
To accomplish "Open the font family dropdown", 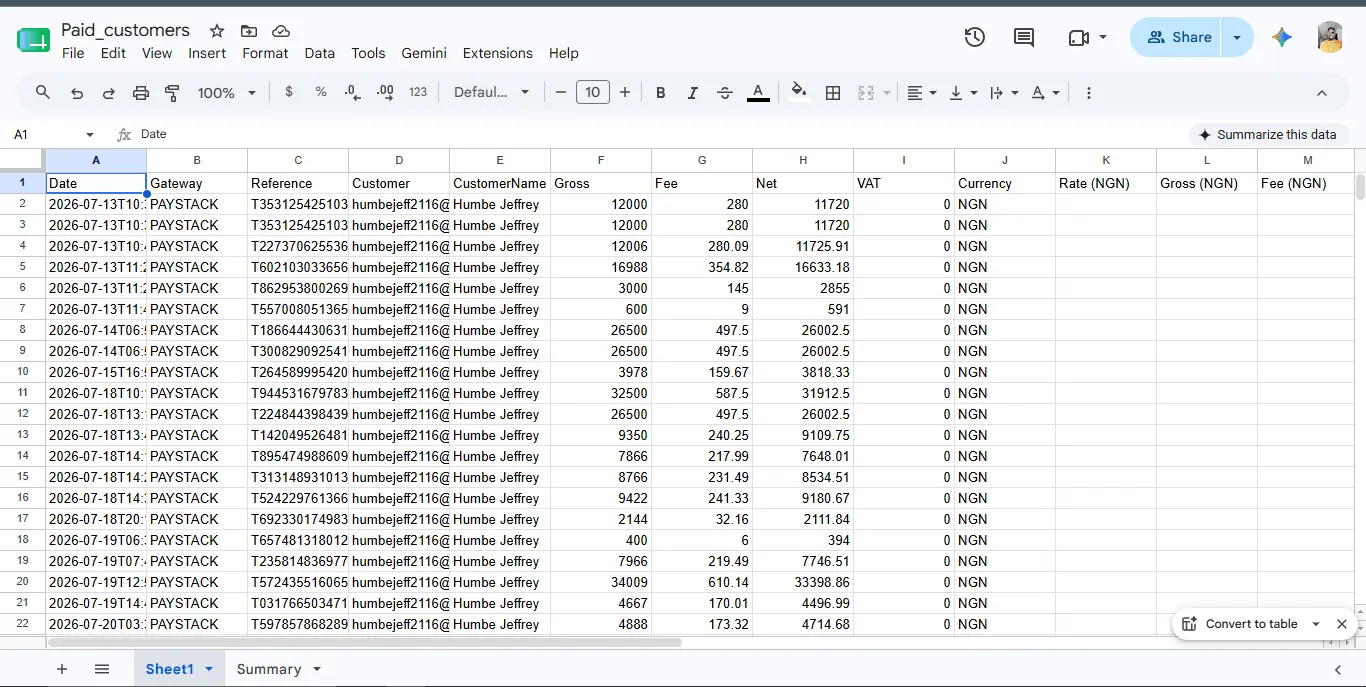I will 491,92.
